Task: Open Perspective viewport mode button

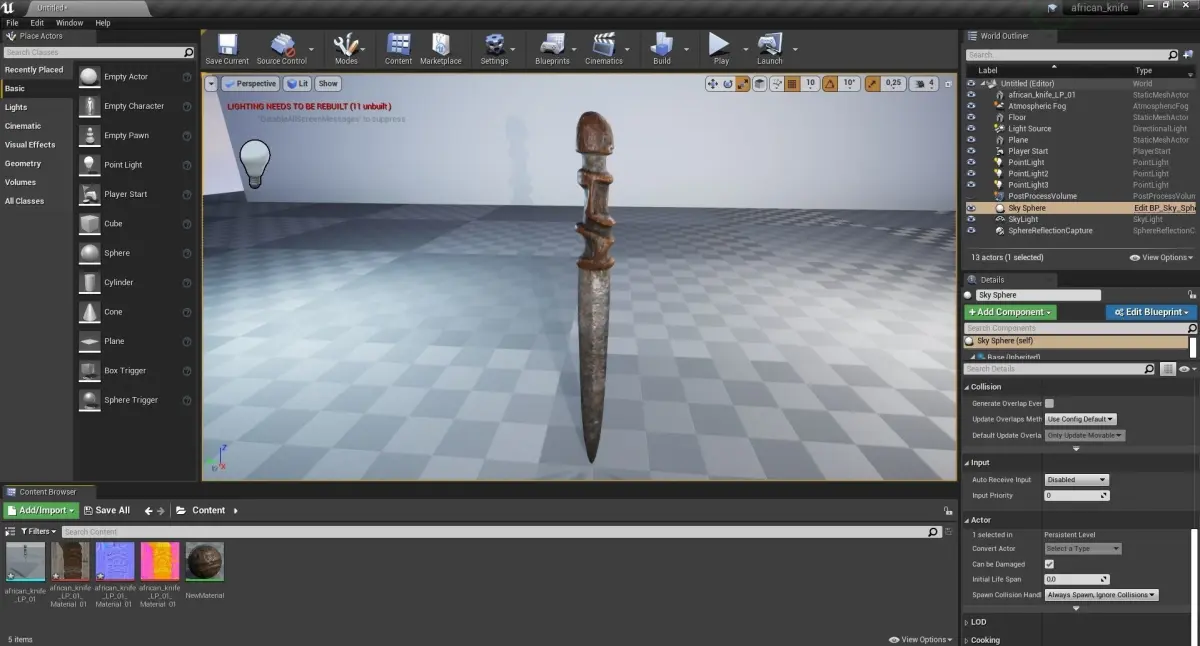Action: pyautogui.click(x=250, y=84)
